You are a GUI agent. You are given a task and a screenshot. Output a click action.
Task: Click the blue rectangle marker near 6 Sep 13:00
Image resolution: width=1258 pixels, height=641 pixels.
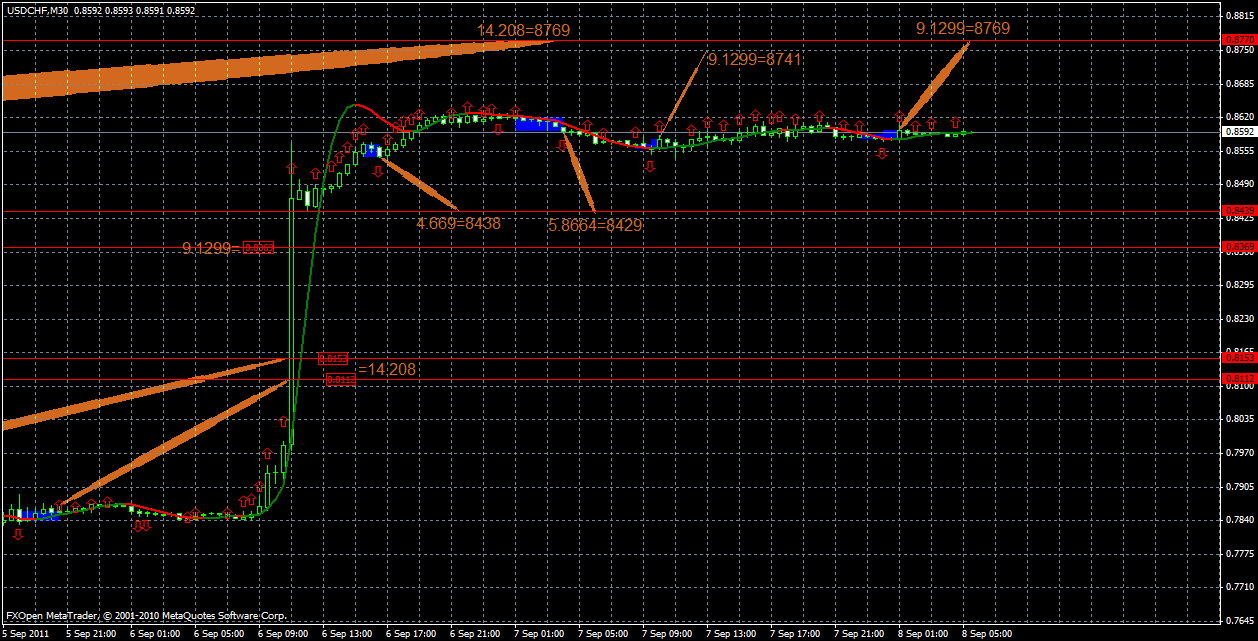(x=370, y=150)
